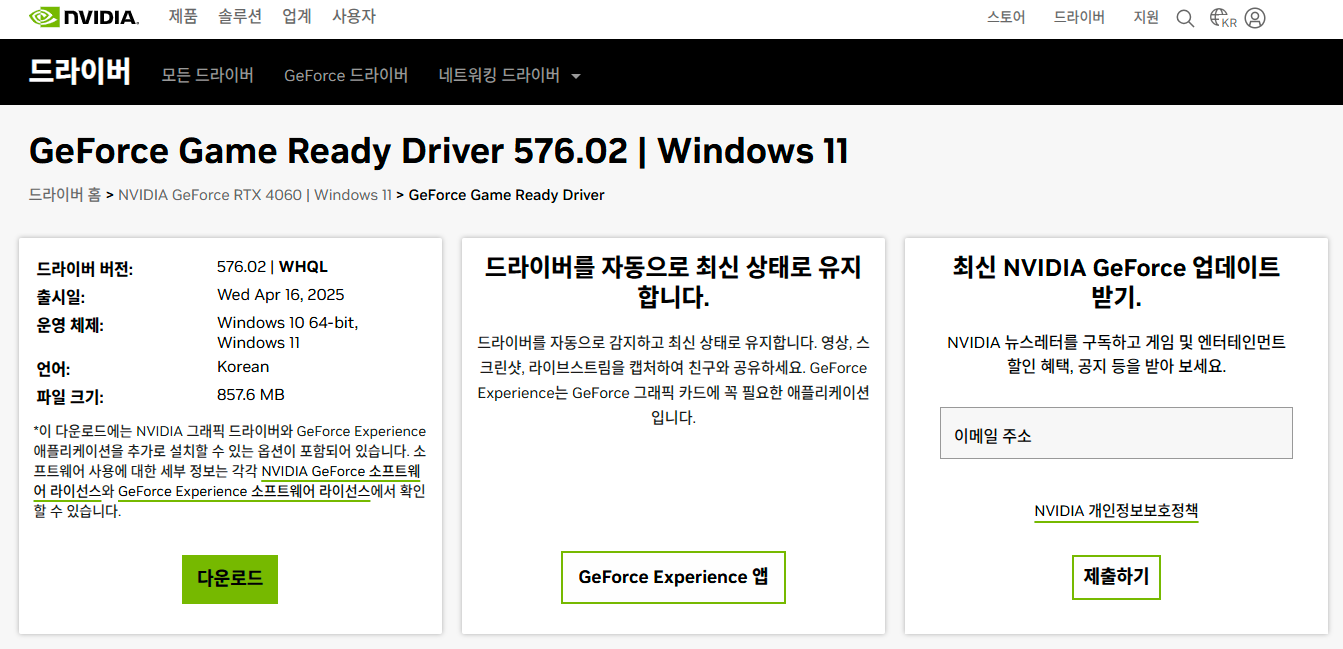The height and width of the screenshot is (649, 1343).
Task: Open the 사용자 menu
Action: point(354,17)
